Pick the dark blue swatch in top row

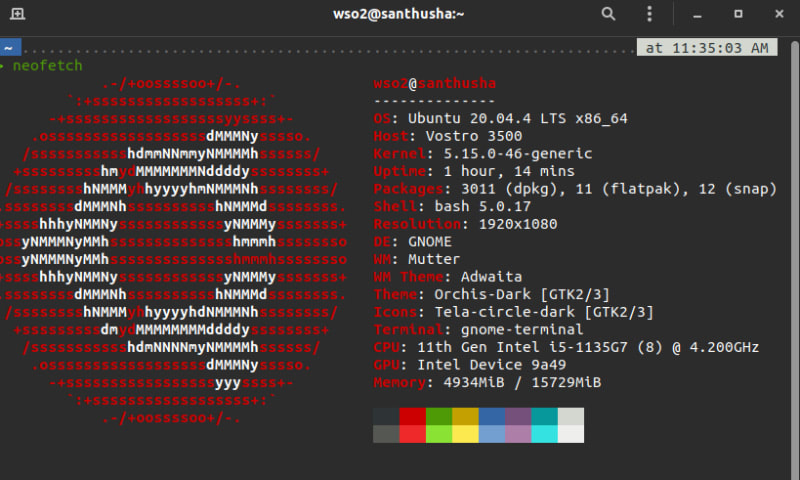pyautogui.click(x=492, y=416)
